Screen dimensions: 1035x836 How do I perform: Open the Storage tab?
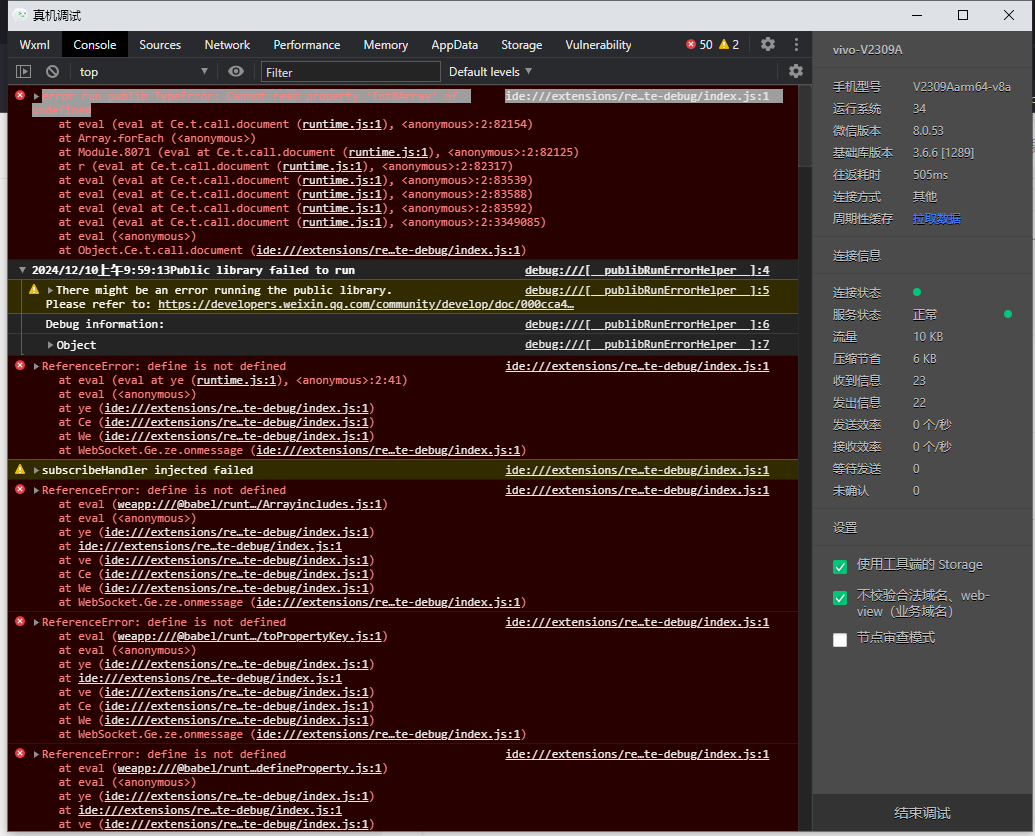point(521,45)
